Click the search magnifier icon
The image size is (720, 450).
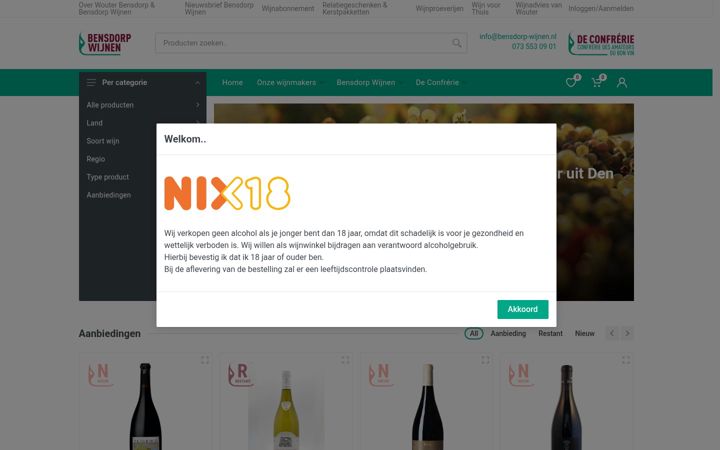click(x=456, y=43)
